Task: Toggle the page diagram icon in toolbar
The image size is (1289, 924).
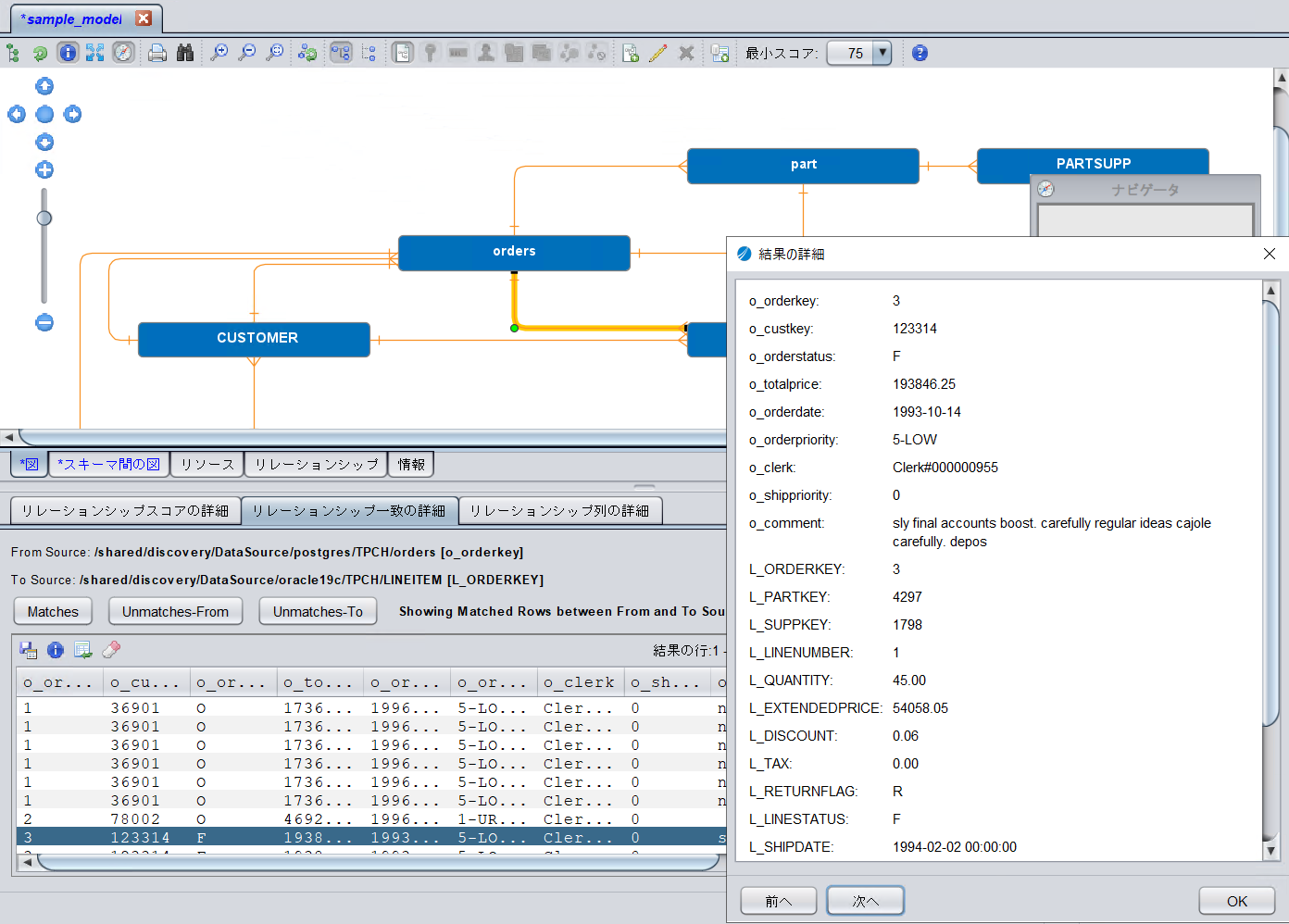Action: [x=402, y=53]
